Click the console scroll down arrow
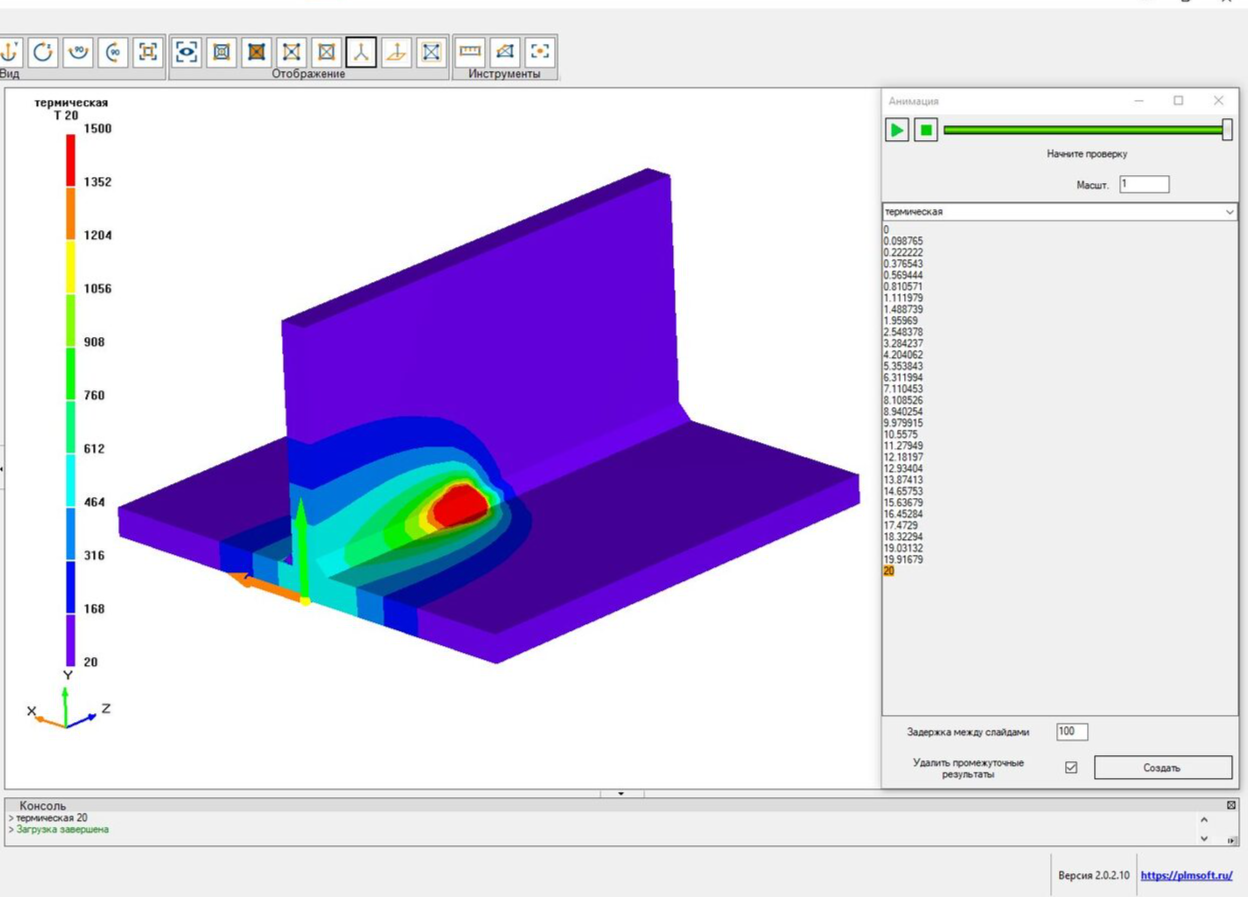Image resolution: width=1248 pixels, height=897 pixels. coord(1204,839)
